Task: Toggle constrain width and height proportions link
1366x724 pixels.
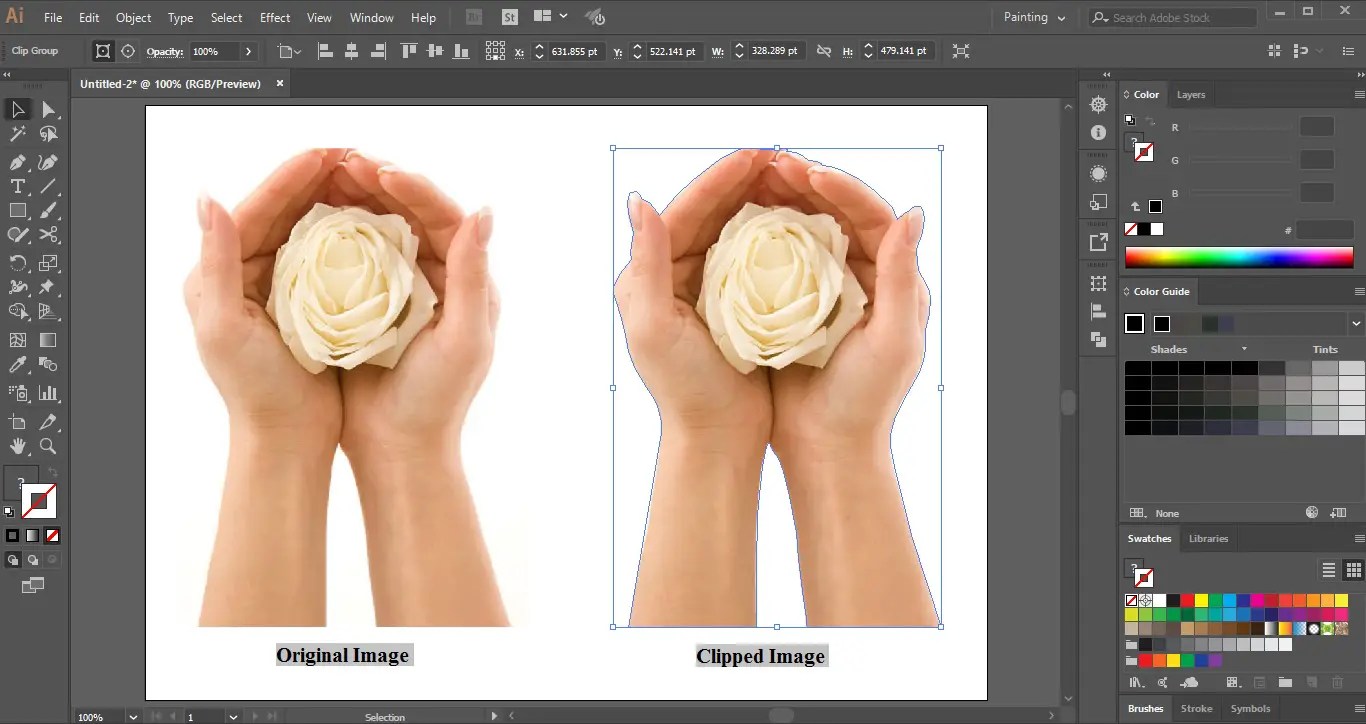Action: pyautogui.click(x=823, y=51)
